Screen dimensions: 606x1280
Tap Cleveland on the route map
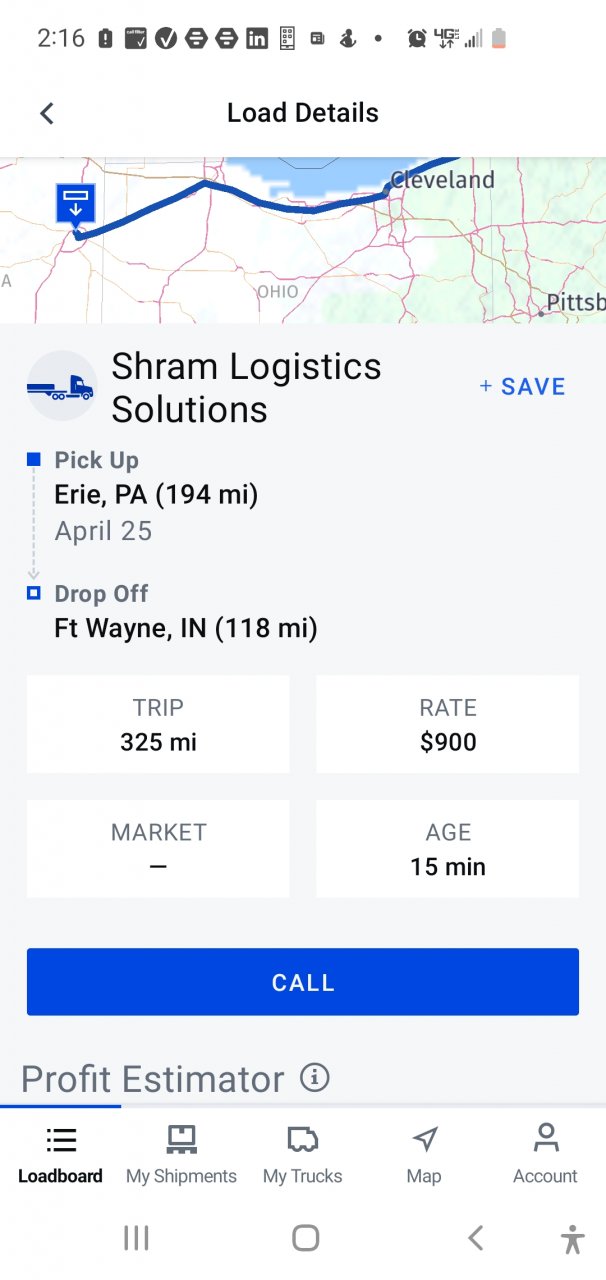coord(442,180)
